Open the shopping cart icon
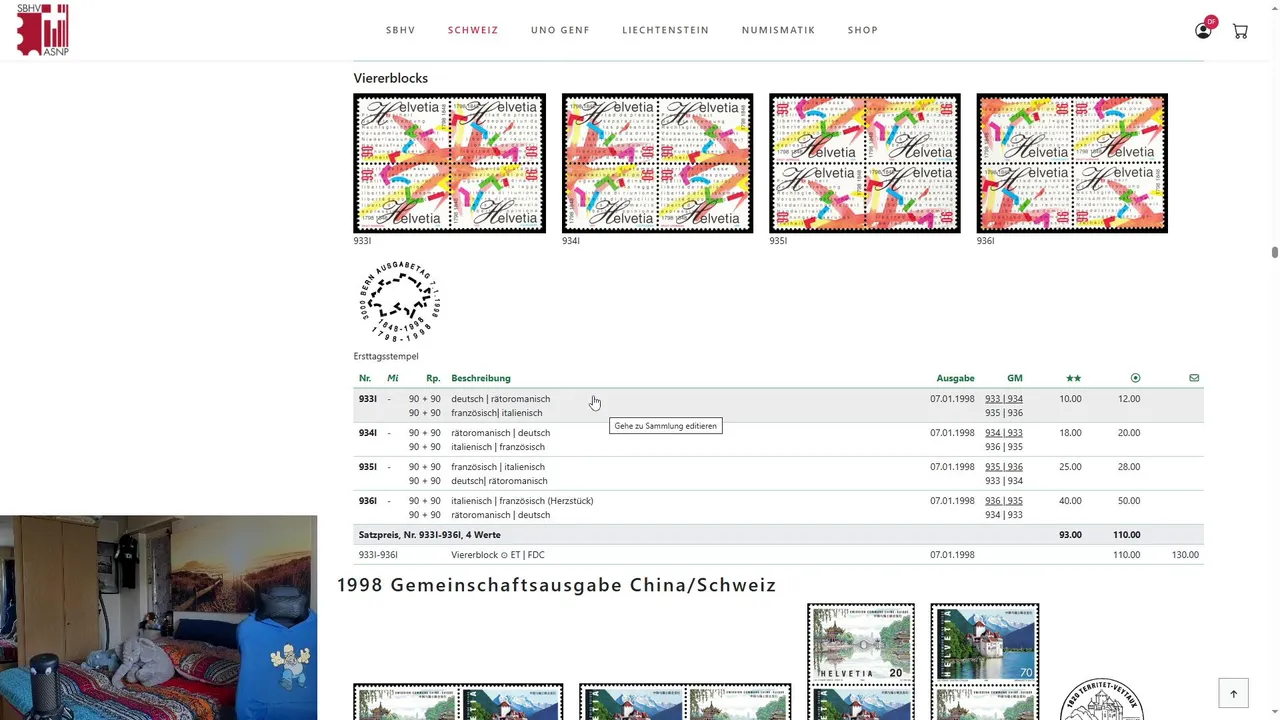This screenshot has width=1280, height=720. click(1240, 31)
